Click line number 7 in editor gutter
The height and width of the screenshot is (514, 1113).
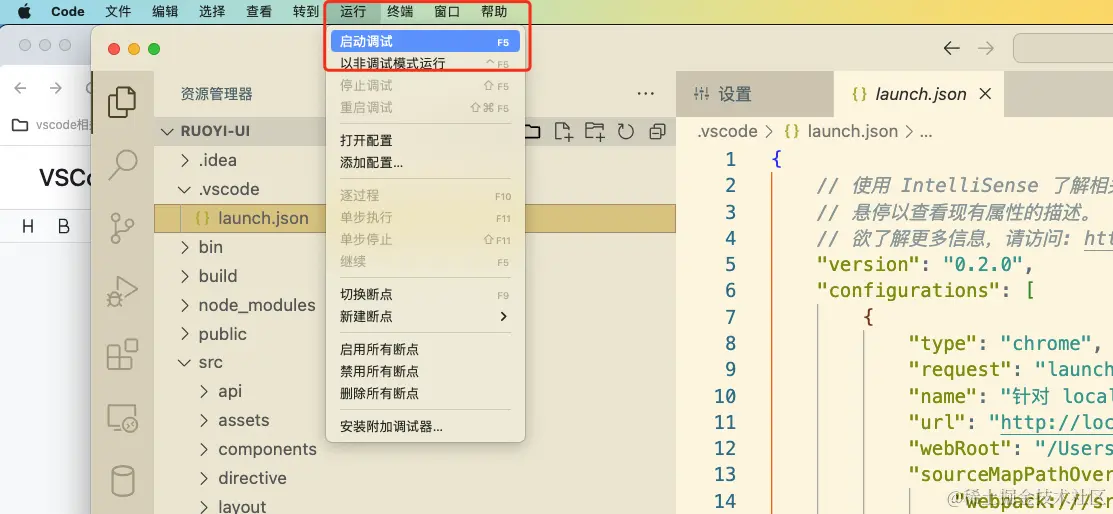[x=730, y=317]
